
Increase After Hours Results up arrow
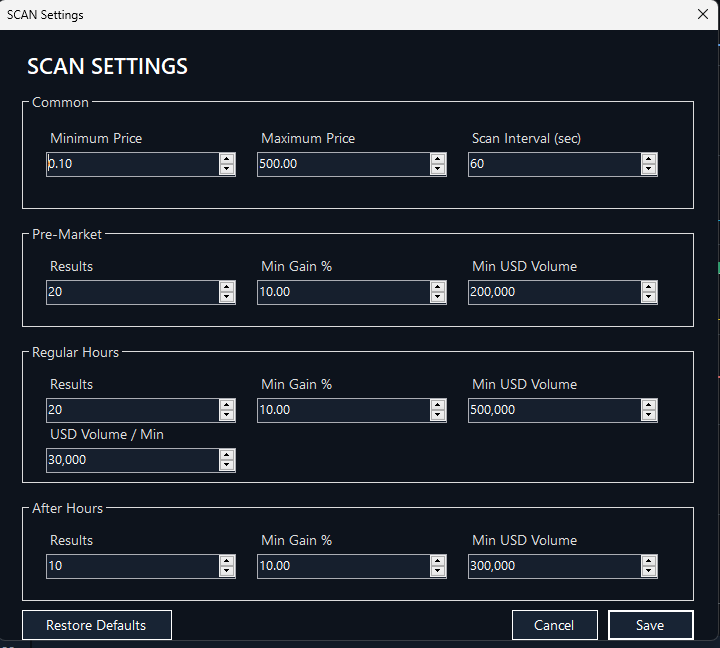click(226, 561)
